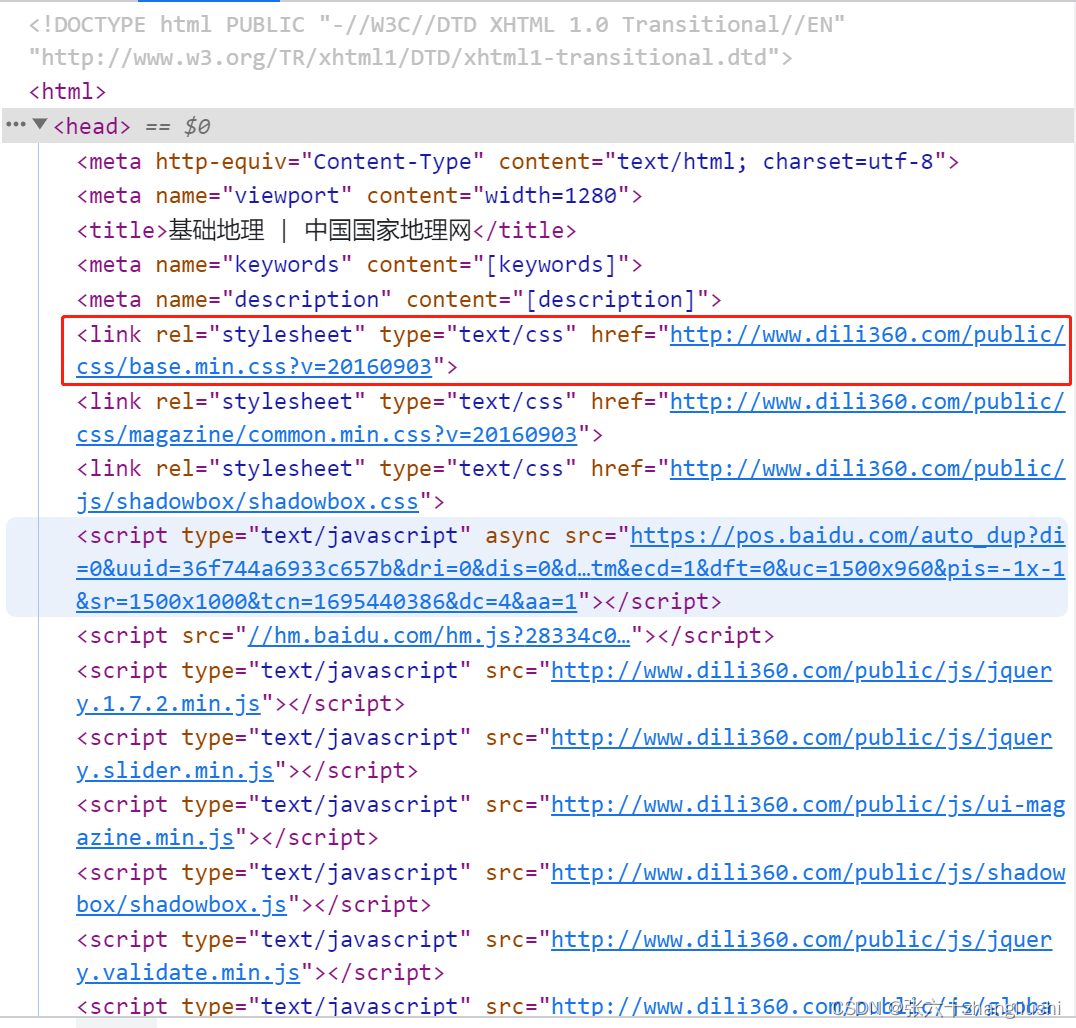Open the three-dots menu beside head
Image resolution: width=1076 pixels, height=1028 pixels.
15,124
